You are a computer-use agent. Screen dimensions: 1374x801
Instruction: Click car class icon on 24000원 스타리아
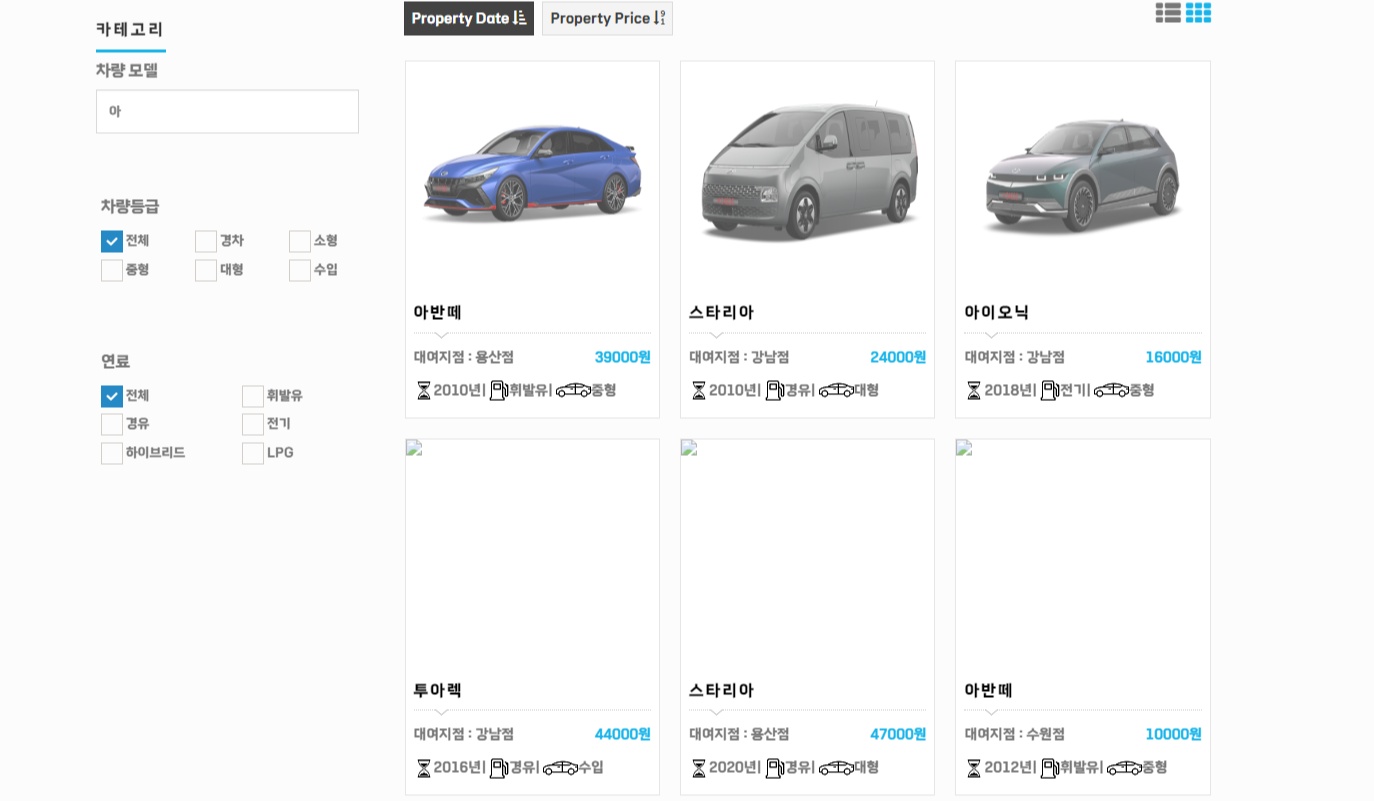(x=836, y=390)
